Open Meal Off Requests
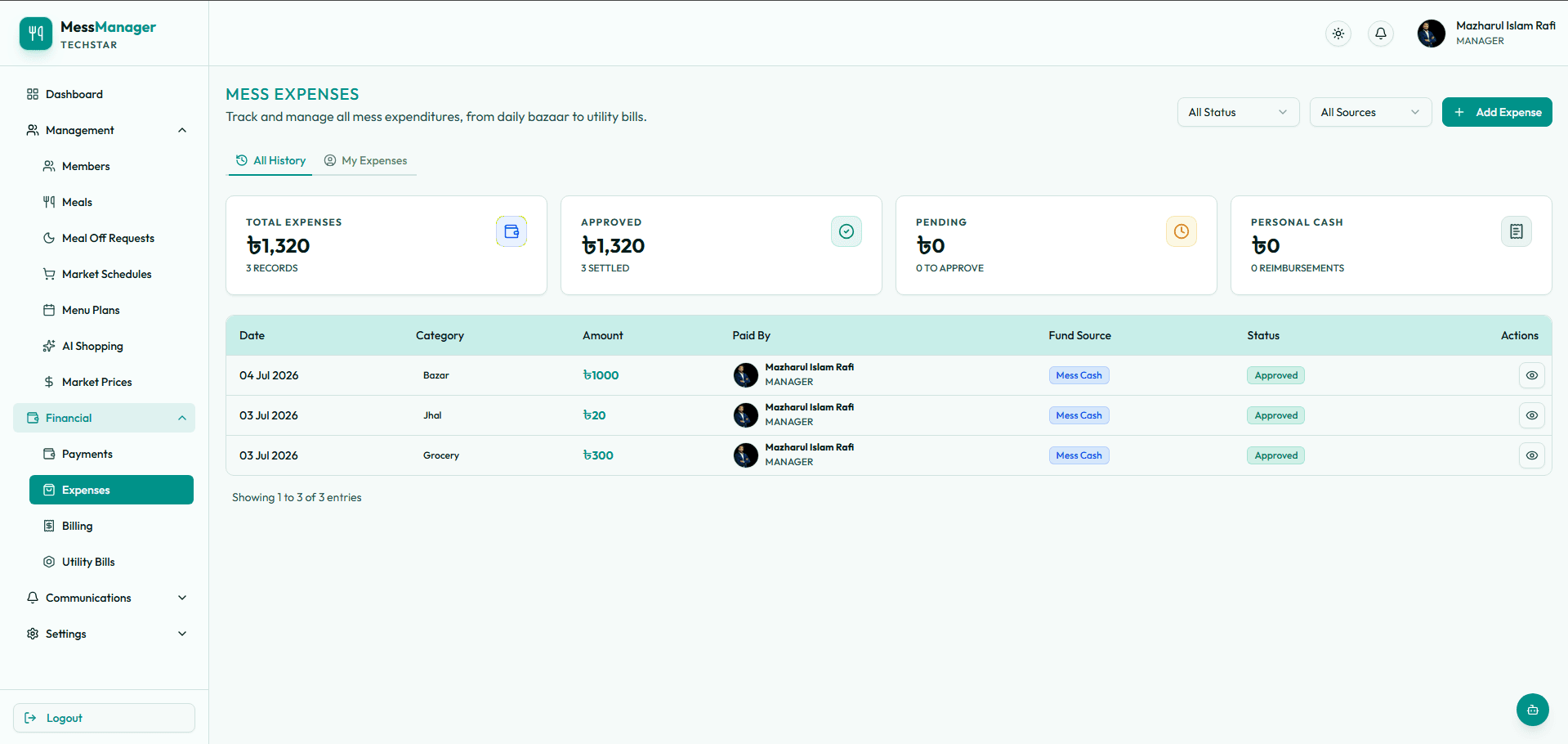This screenshot has width=1568, height=744. pyautogui.click(x=111, y=238)
